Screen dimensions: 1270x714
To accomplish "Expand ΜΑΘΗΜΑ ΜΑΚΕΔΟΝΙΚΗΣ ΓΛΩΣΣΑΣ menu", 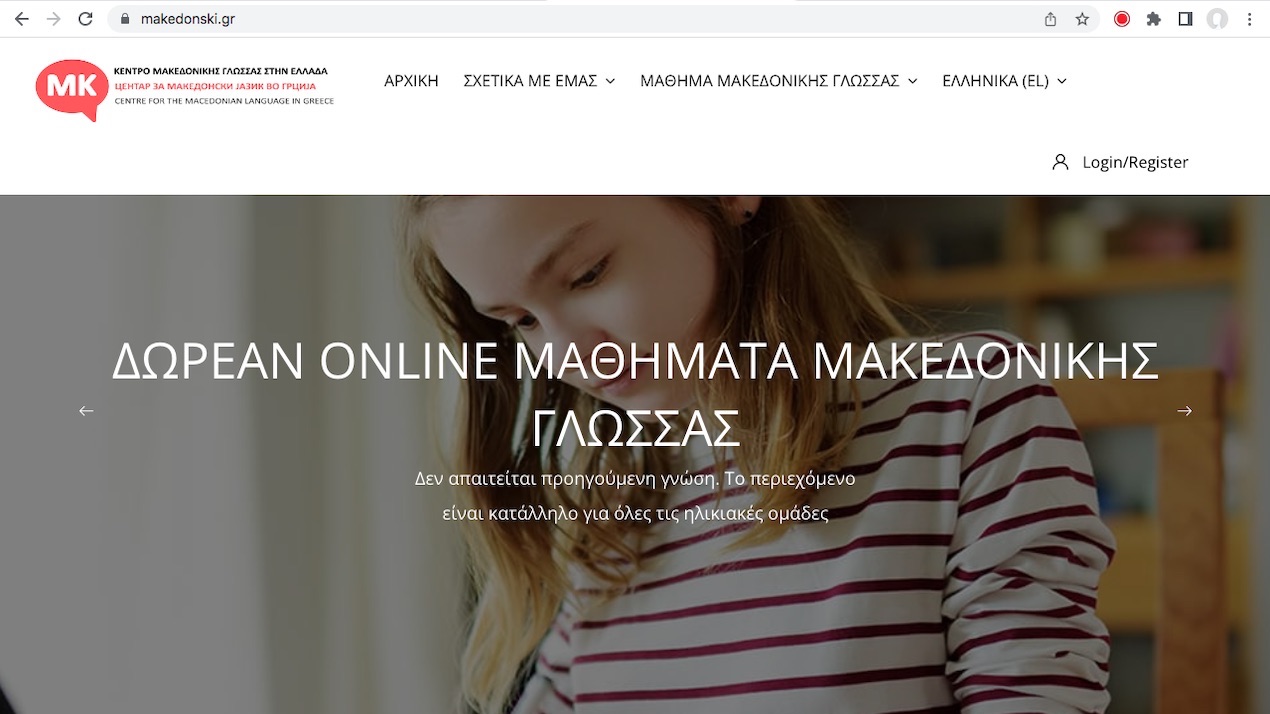I will (x=779, y=81).
